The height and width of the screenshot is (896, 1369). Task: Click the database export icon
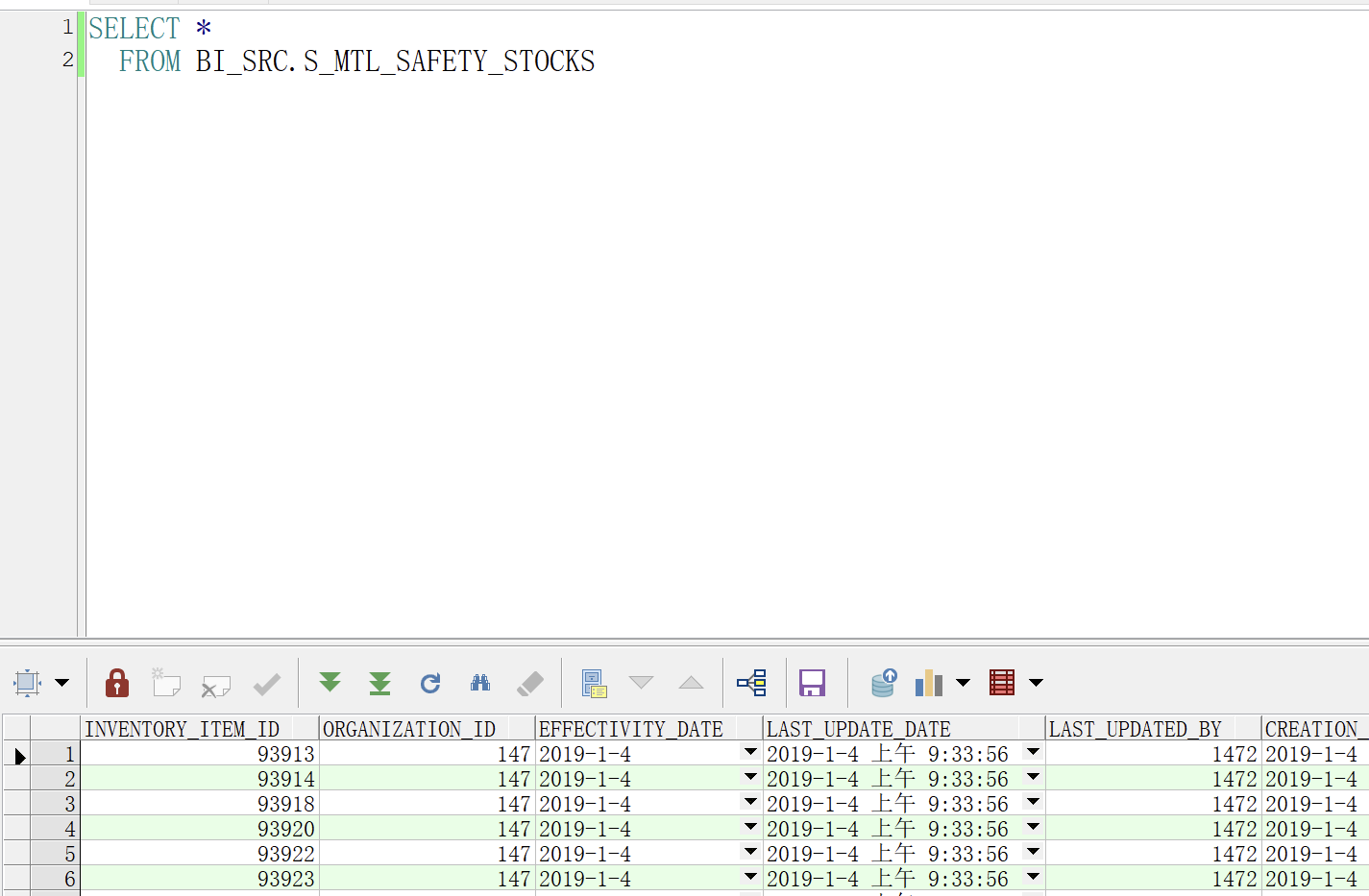(x=882, y=683)
